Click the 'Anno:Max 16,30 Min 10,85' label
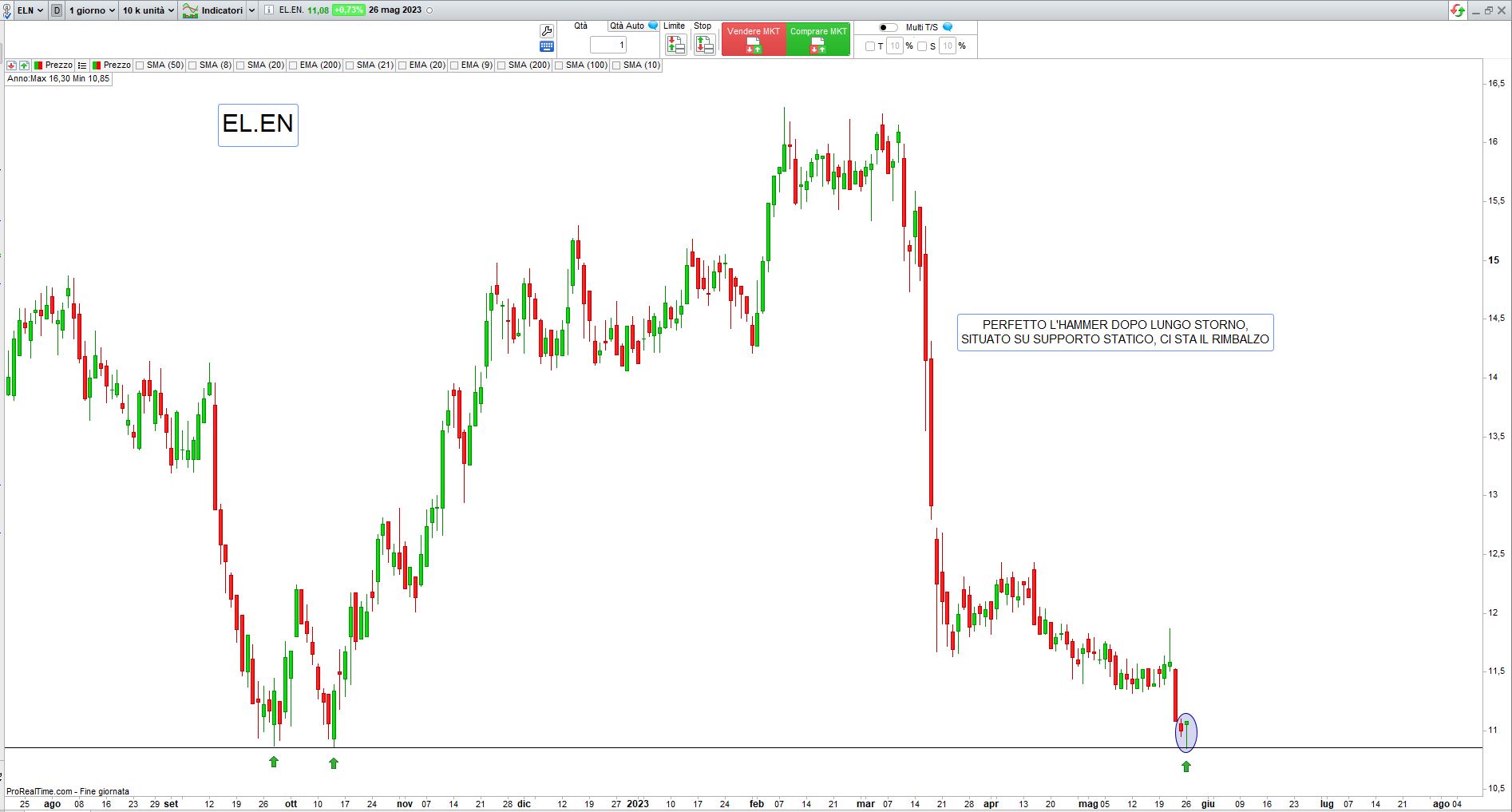The image size is (1512, 812). pyautogui.click(x=58, y=79)
